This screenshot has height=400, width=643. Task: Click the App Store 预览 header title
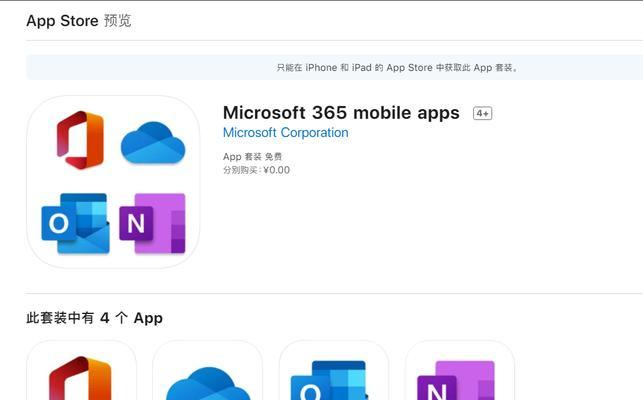click(x=79, y=21)
